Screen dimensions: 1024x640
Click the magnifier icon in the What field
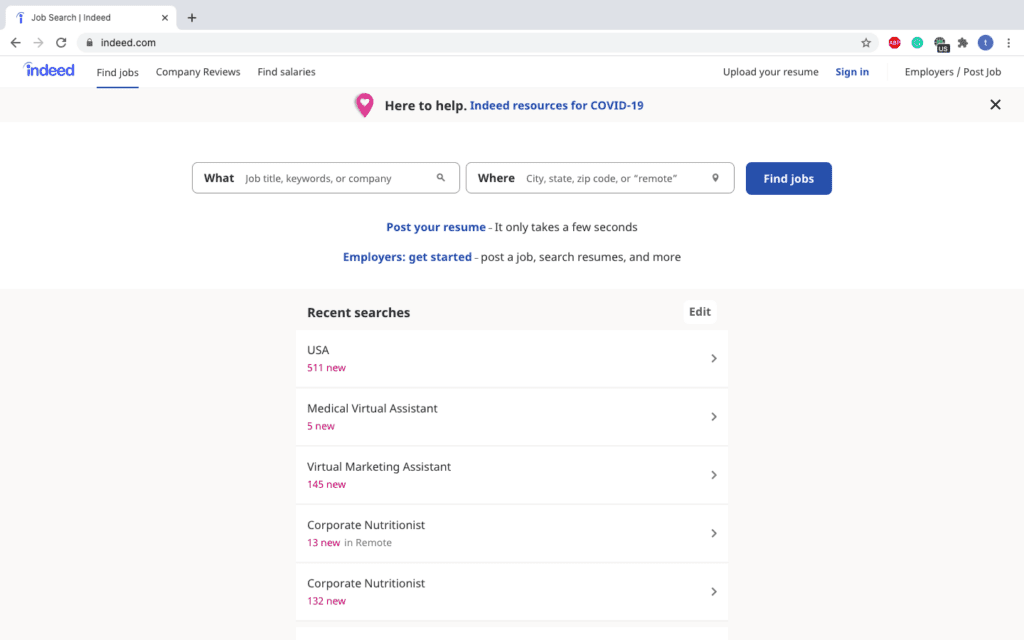441,177
